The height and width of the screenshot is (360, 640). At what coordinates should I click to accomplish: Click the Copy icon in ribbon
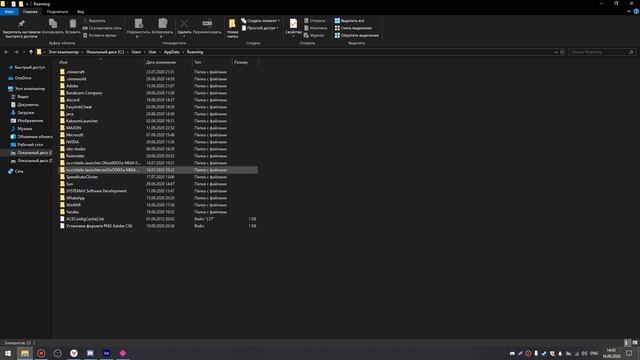click(53, 24)
